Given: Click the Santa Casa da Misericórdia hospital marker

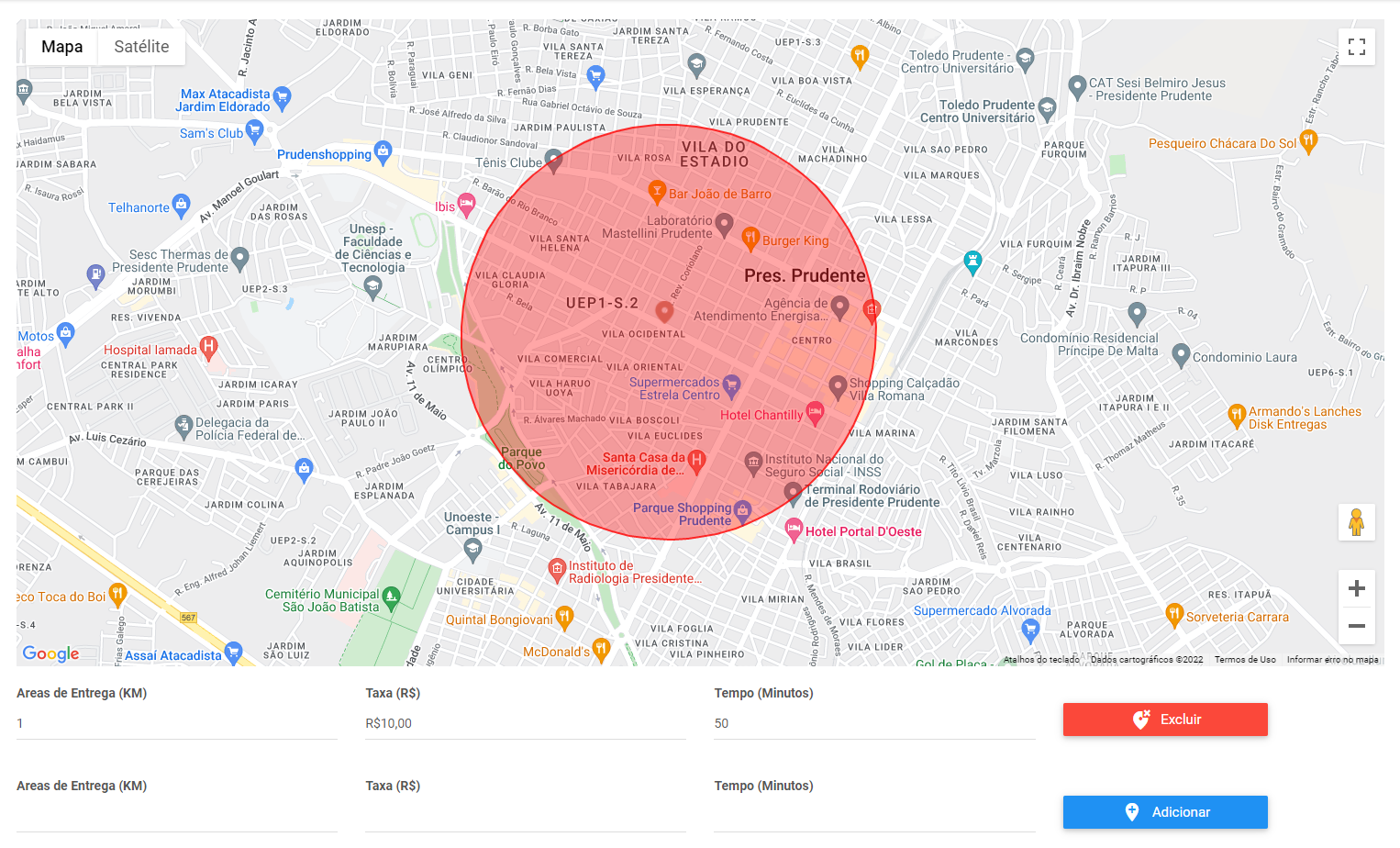Looking at the screenshot, I should pyautogui.click(x=696, y=461).
